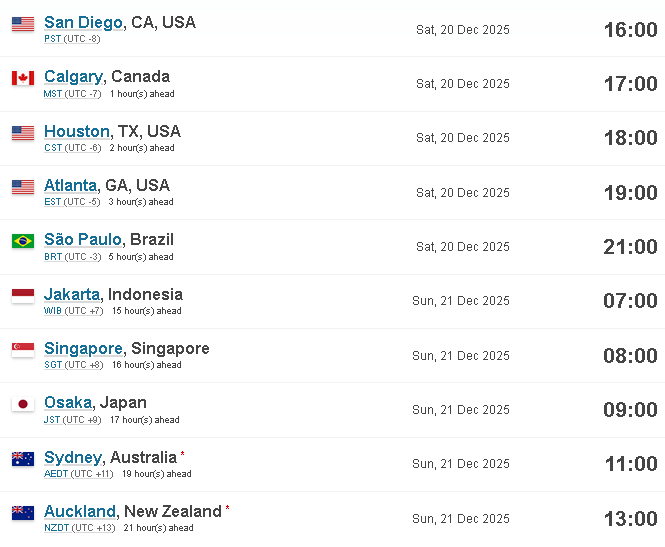Click the Indonesia flag icon beside Jakarta
The width and height of the screenshot is (665, 547).
[x=23, y=296]
